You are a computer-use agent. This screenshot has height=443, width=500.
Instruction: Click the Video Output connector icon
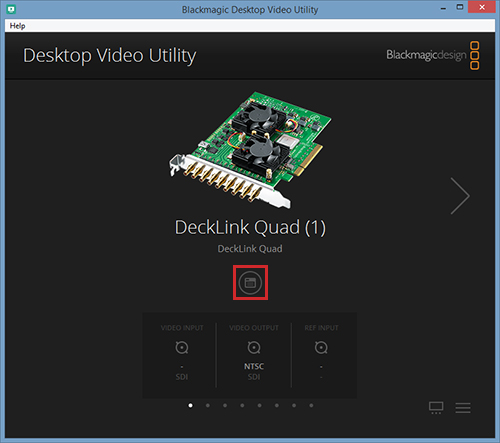point(254,347)
